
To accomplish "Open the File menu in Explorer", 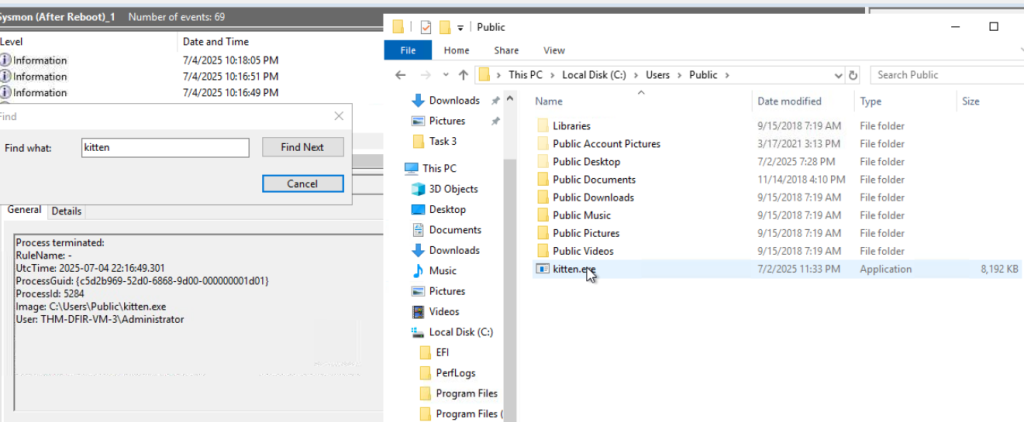I will point(407,50).
